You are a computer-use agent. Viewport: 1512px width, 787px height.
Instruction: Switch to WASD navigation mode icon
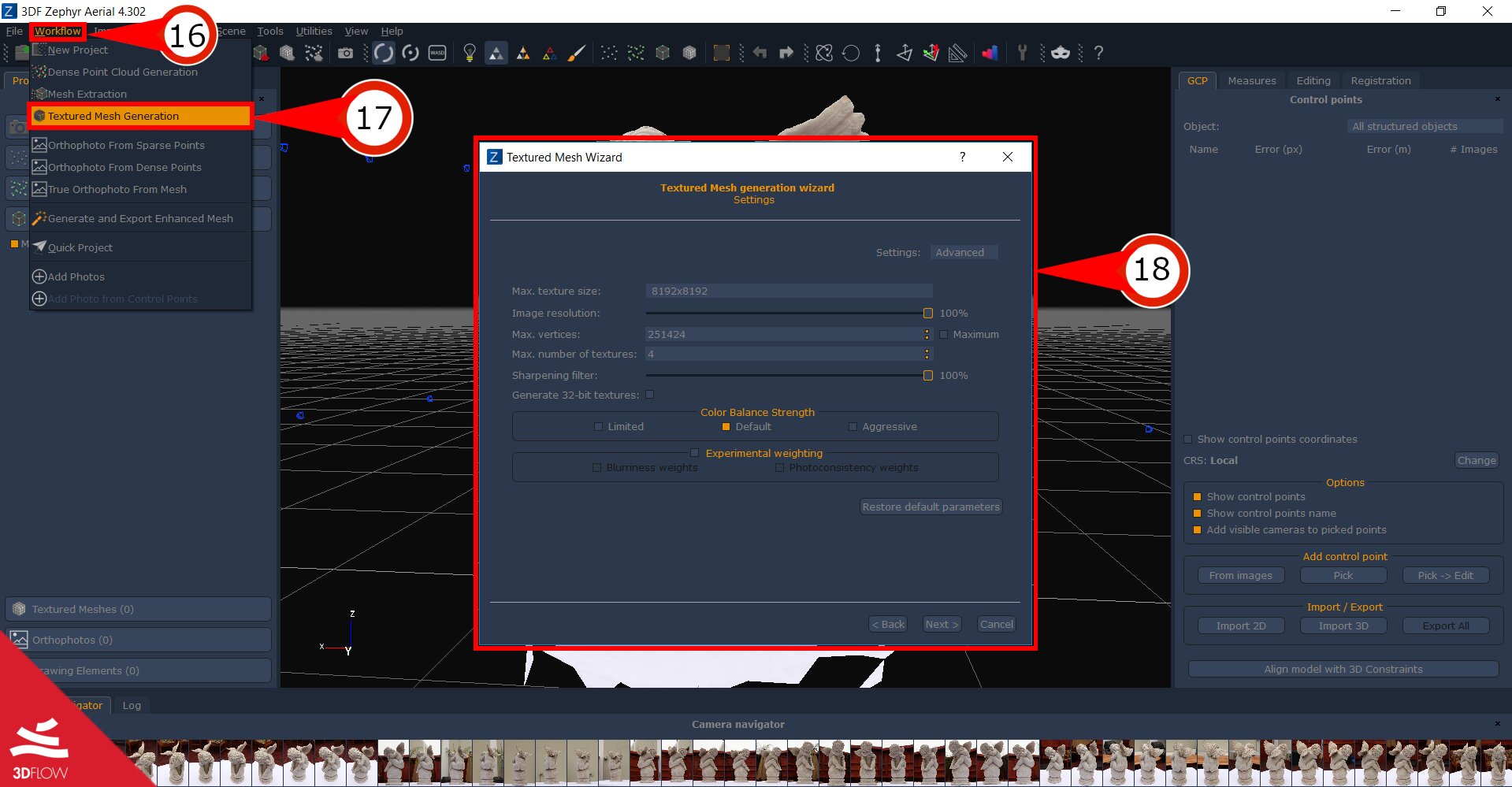[437, 53]
